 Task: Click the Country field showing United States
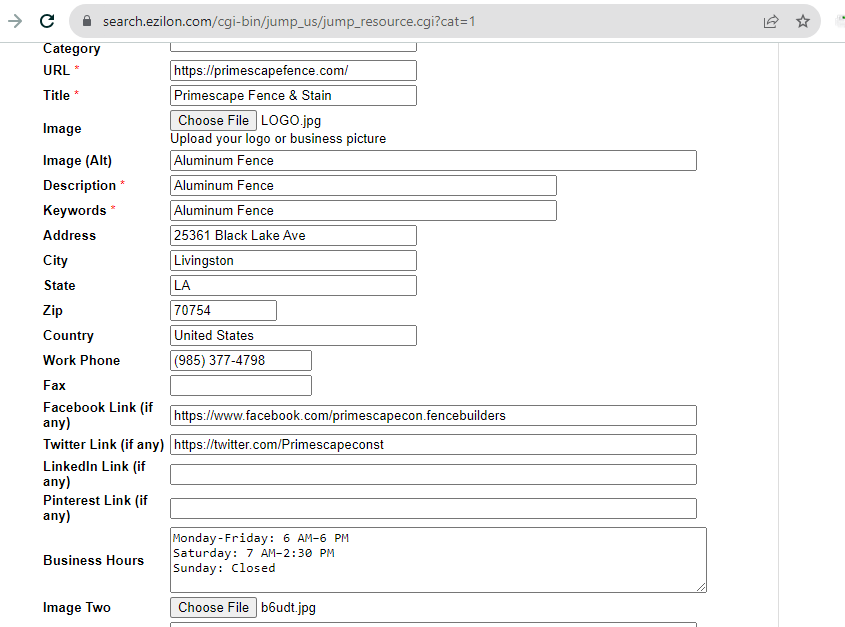pyautogui.click(x=293, y=335)
